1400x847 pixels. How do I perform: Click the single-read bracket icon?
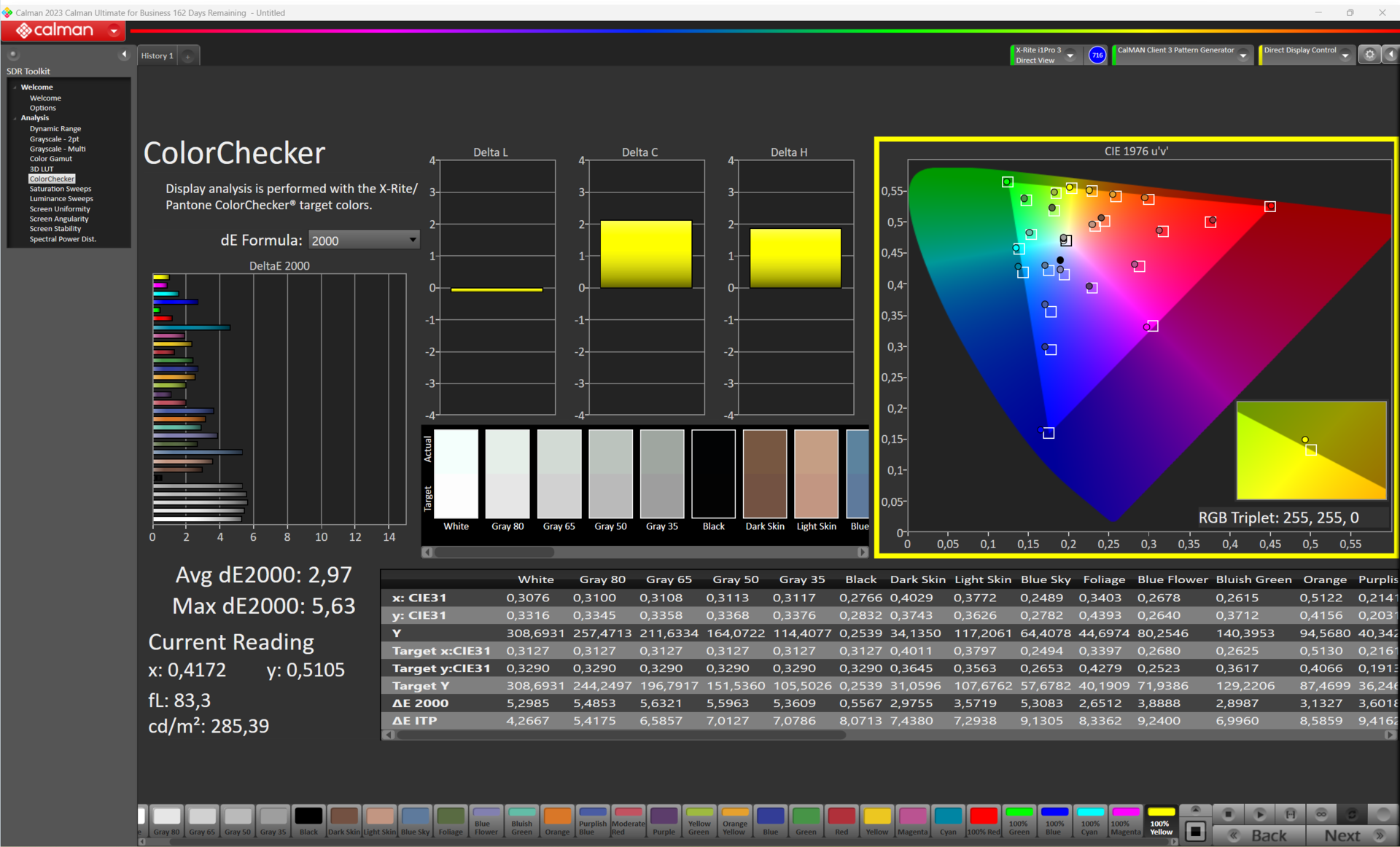[x=1290, y=814]
